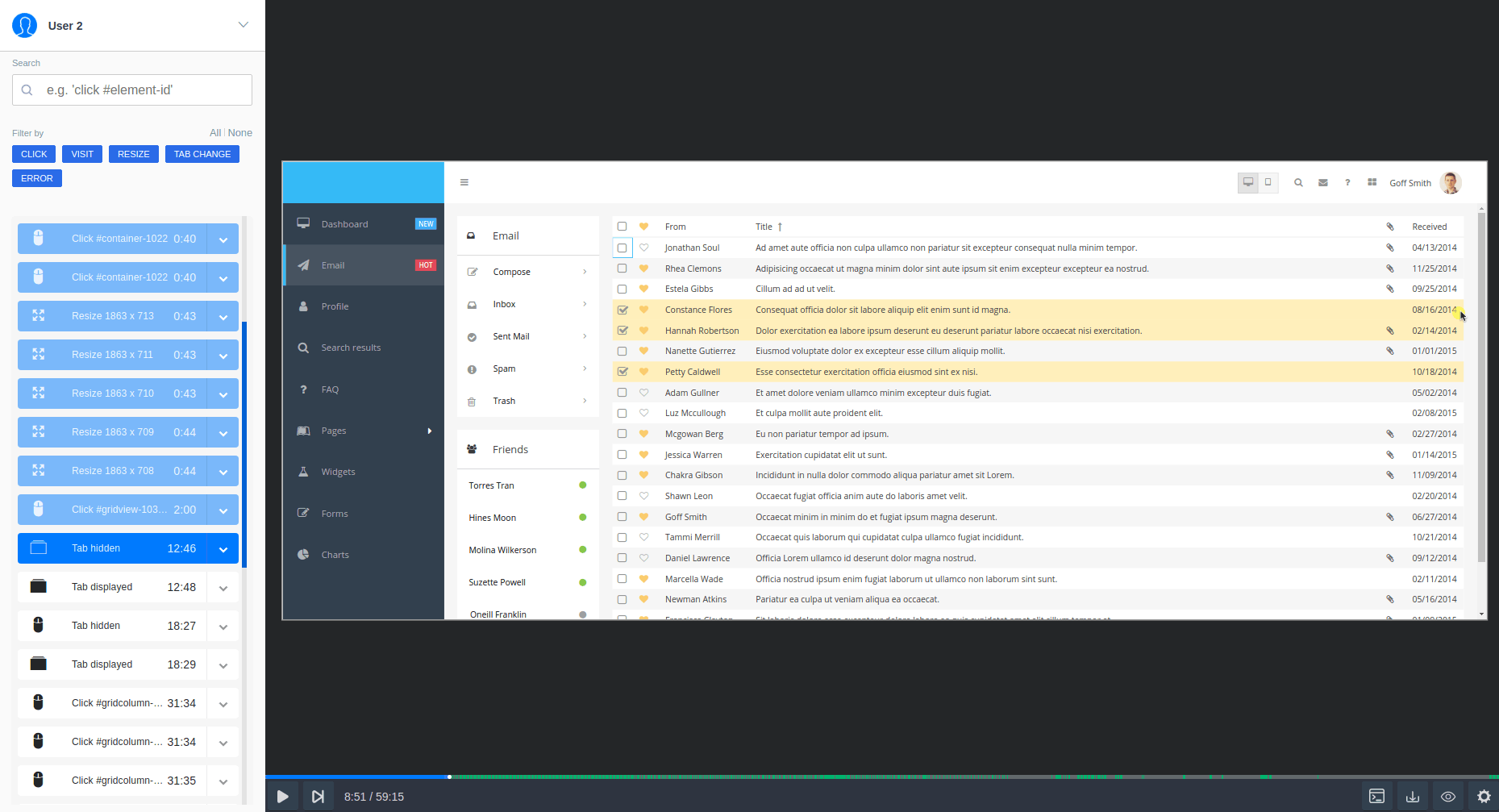Check the checkbox next to Jonathan Soul's email

tap(622, 248)
